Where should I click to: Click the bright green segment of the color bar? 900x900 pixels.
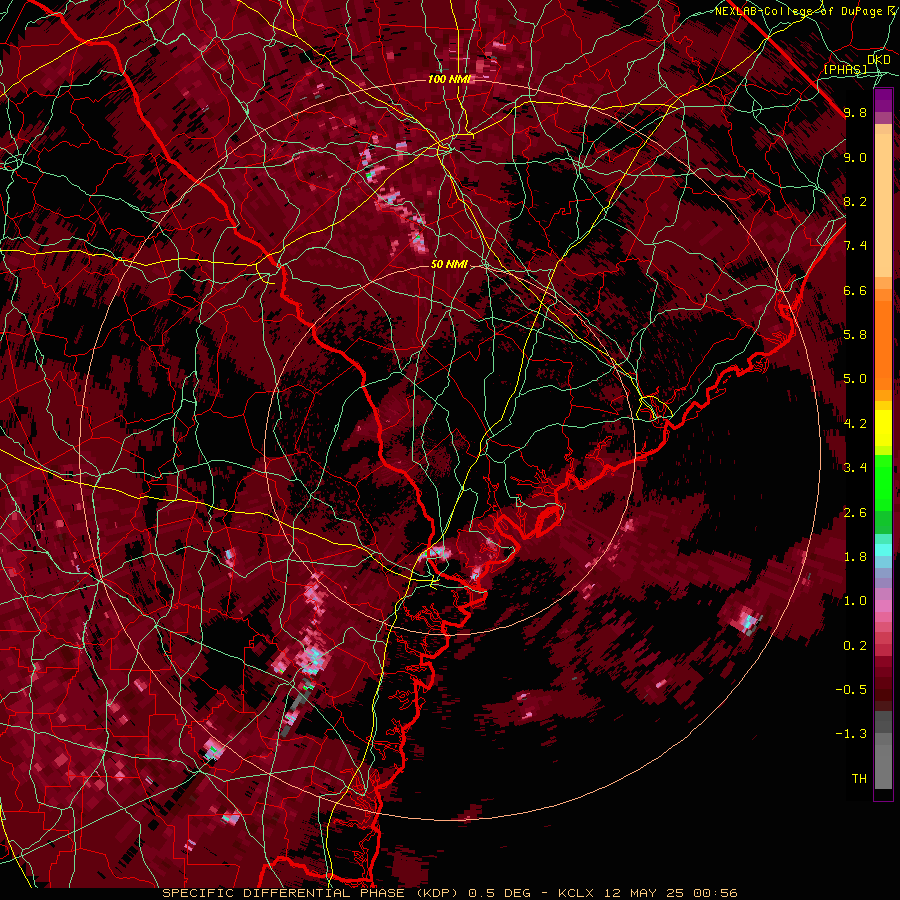[883, 481]
